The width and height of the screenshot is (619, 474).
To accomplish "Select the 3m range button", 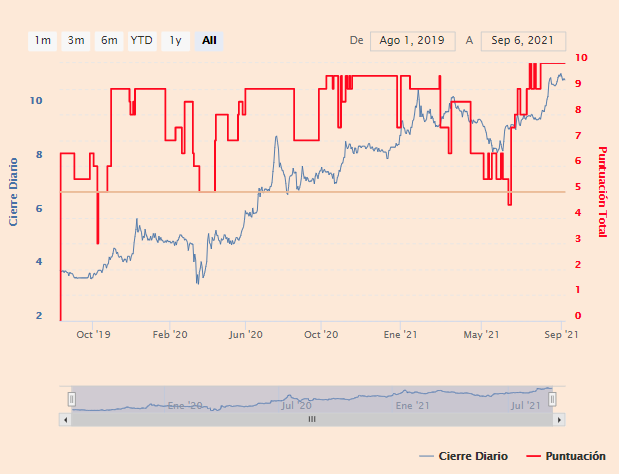I will coord(76,41).
